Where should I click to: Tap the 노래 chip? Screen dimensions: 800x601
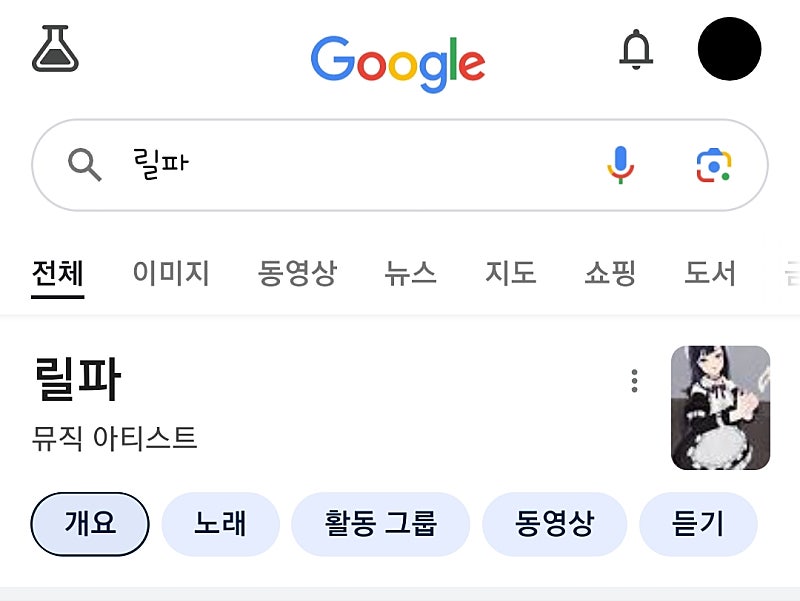220,524
